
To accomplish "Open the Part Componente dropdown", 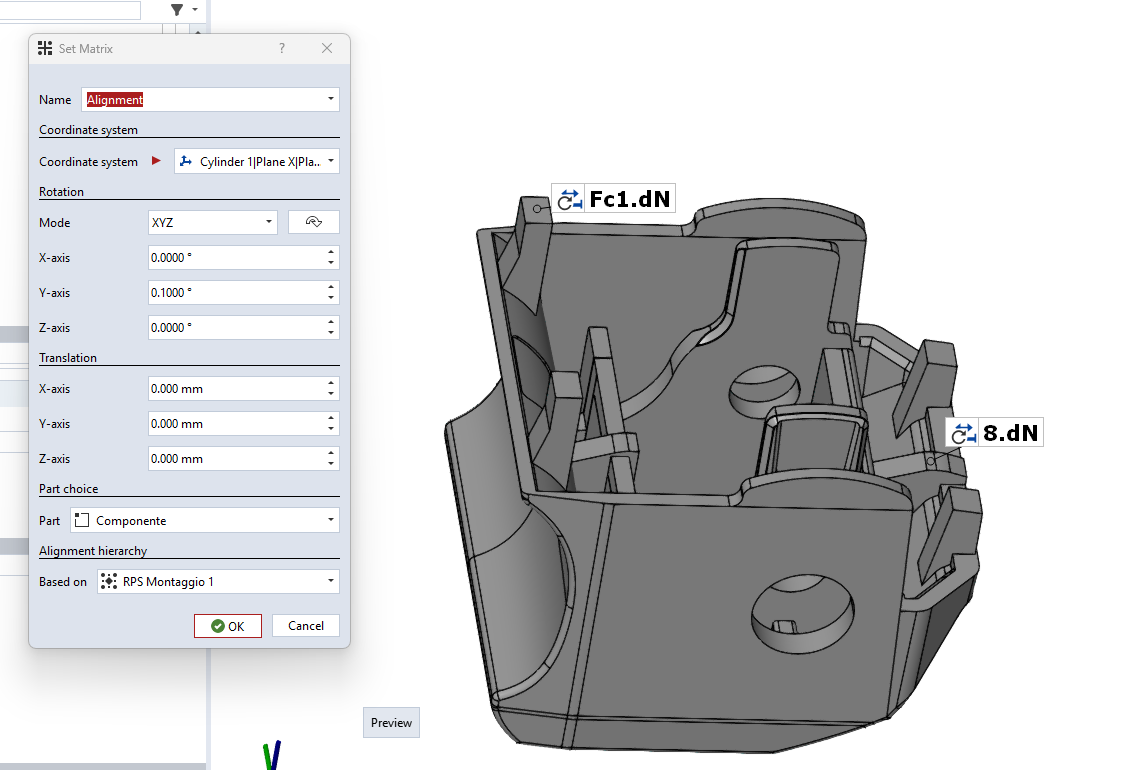I will pos(330,520).
